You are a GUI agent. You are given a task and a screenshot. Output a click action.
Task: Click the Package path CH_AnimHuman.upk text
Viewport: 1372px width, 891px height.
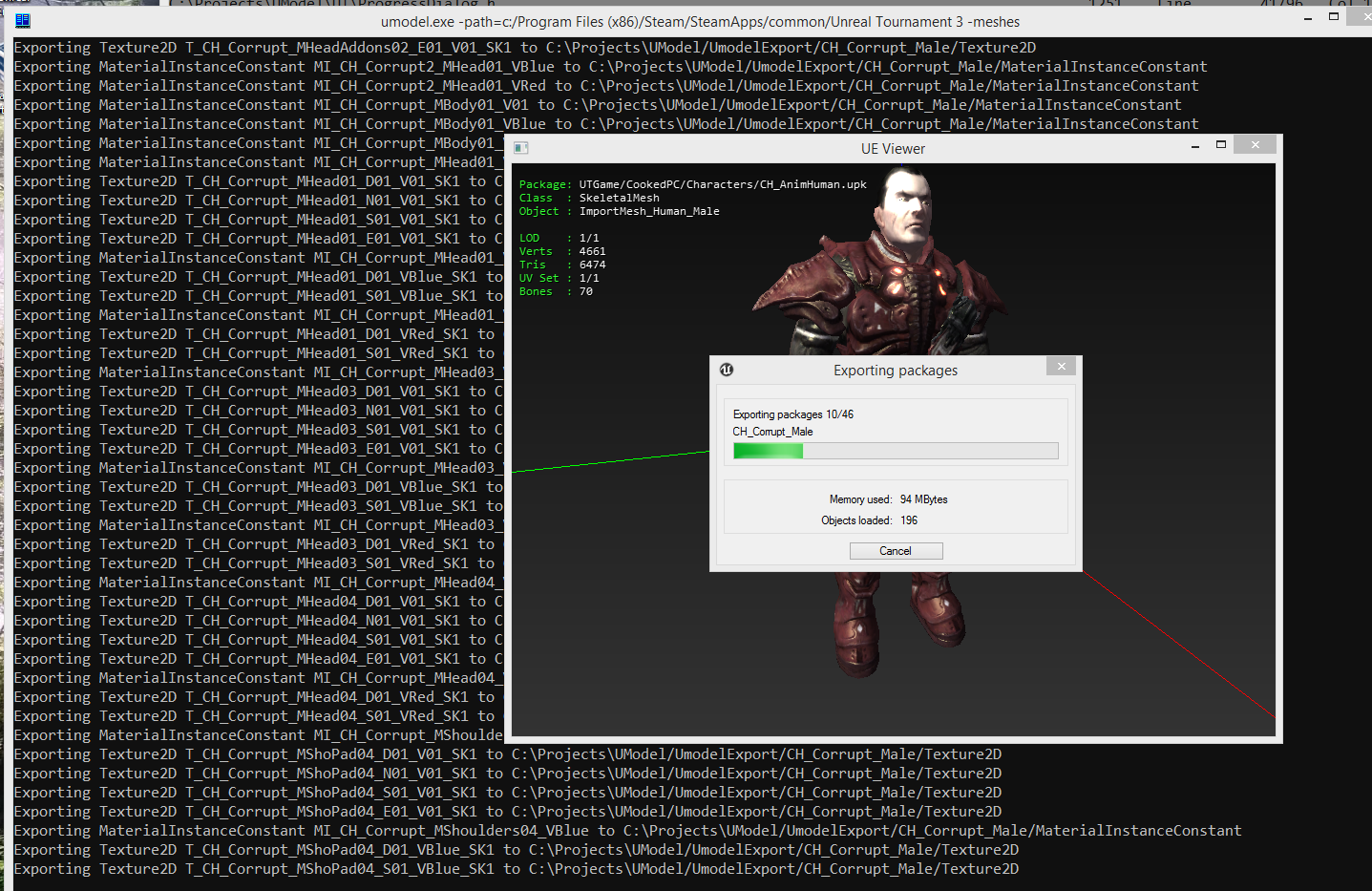[693, 184]
